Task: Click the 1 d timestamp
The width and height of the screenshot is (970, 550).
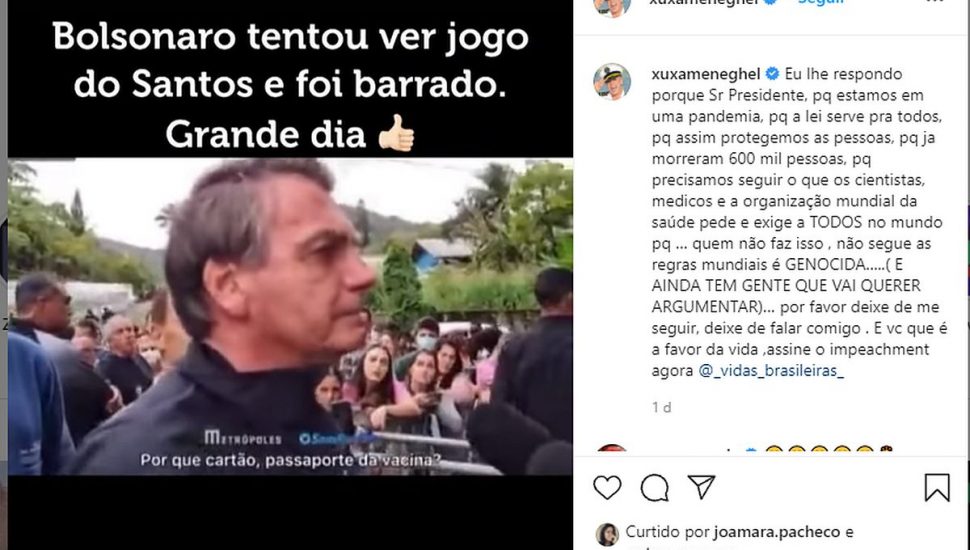Action: 661,407
